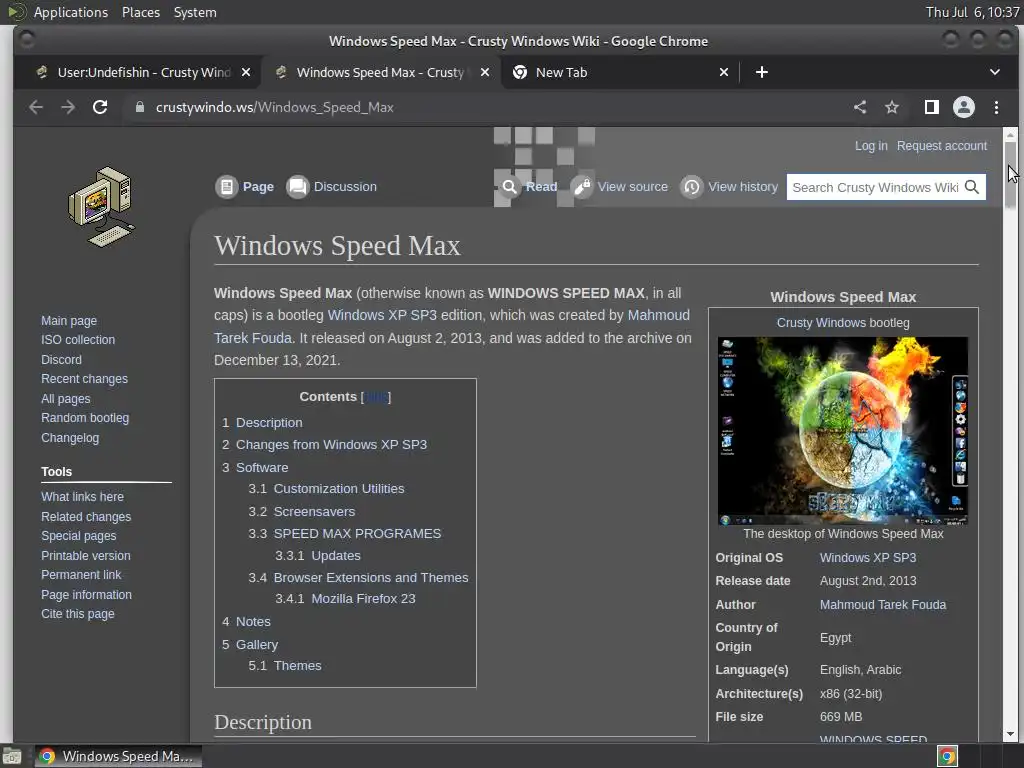Image resolution: width=1024 pixels, height=768 pixels.
Task: Close the New Tab tab
Action: point(724,72)
